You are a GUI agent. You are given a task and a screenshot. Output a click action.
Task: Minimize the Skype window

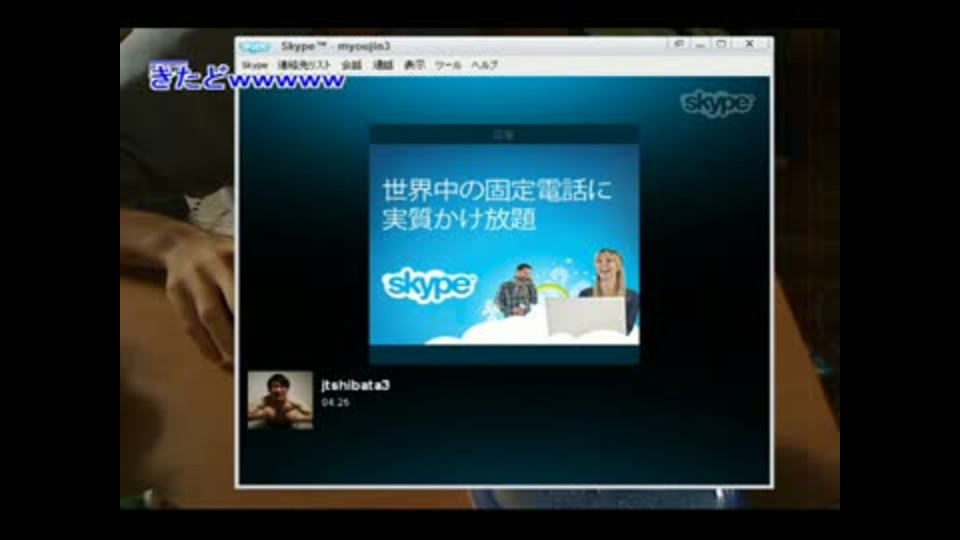click(700, 44)
